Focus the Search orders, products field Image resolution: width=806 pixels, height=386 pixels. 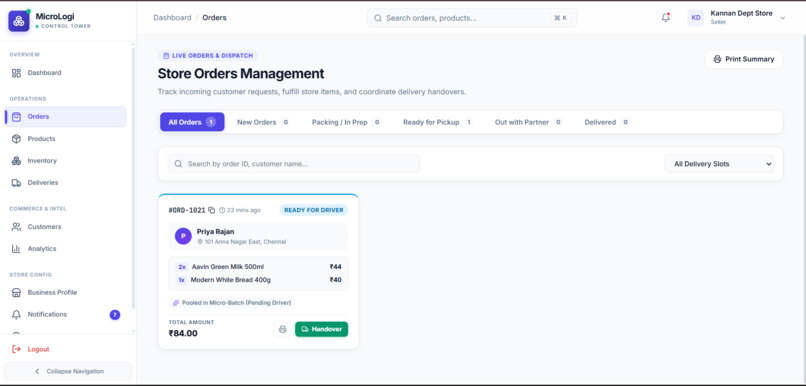472,18
